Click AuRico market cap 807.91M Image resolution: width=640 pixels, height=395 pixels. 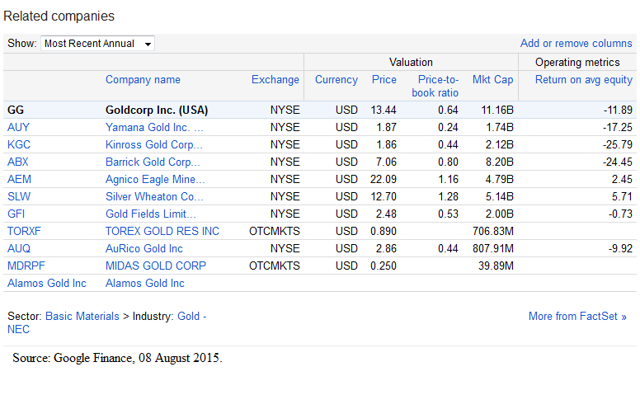click(493, 249)
